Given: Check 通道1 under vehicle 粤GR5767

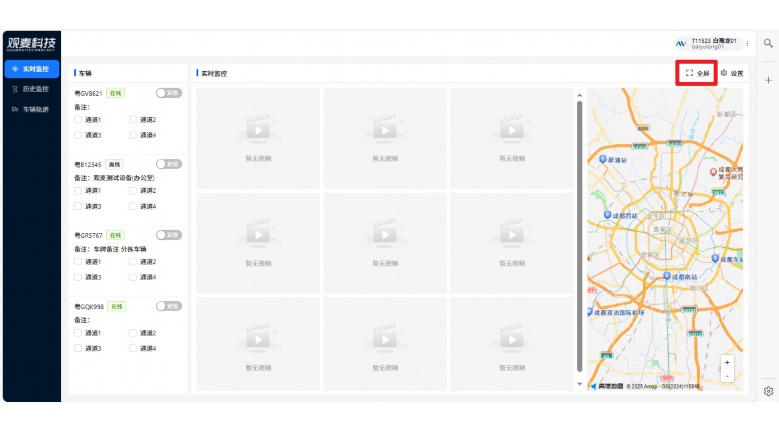Looking at the screenshot, I should (x=78, y=262).
